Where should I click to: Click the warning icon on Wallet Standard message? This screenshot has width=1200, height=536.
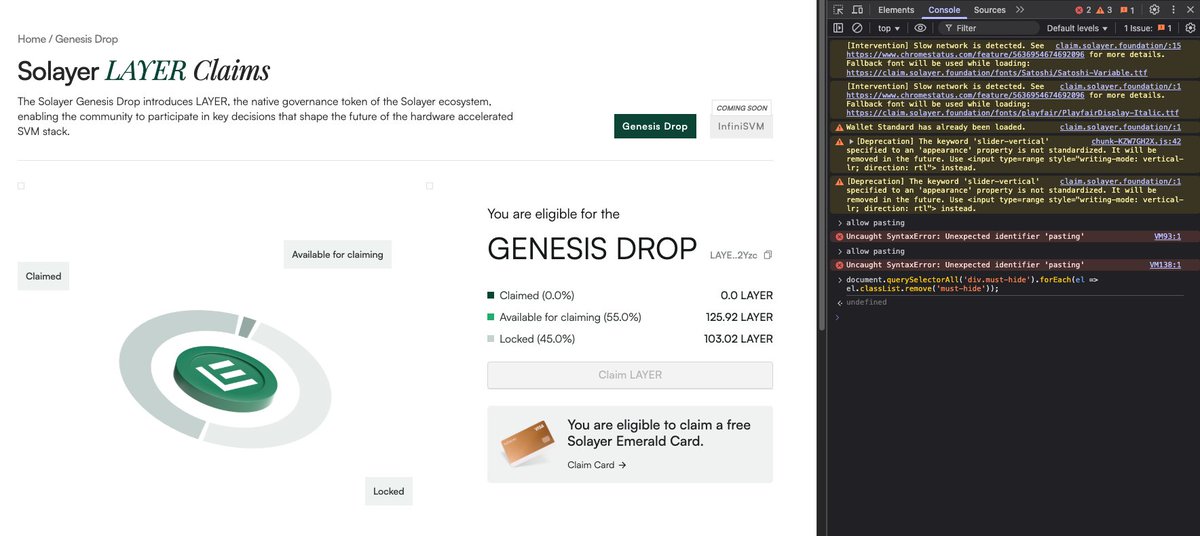click(x=838, y=128)
